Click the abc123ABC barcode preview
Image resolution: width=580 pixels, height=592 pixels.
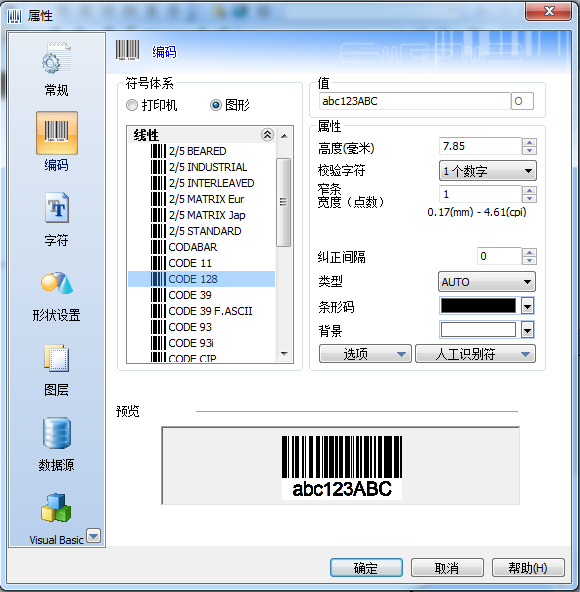click(x=342, y=467)
